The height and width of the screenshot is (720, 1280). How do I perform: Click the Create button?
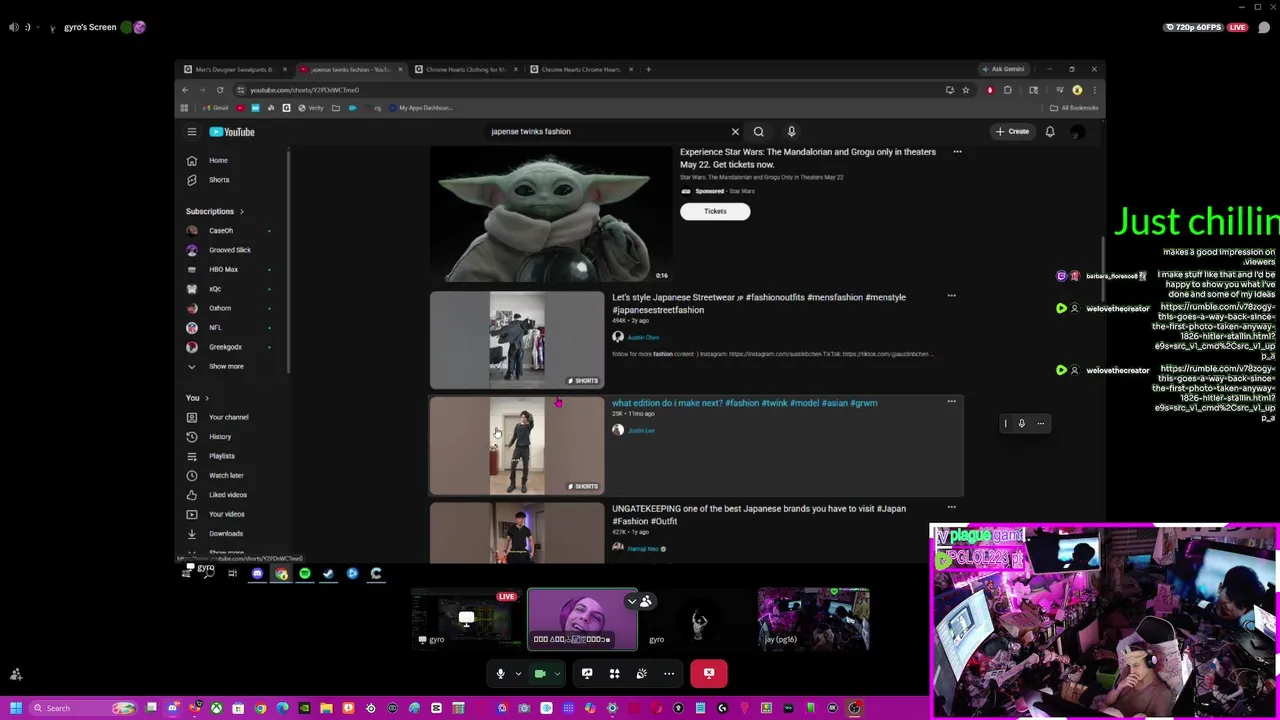[x=1012, y=132]
